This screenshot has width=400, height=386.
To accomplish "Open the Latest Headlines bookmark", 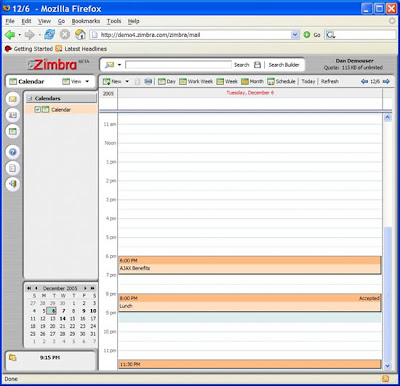I will click(81, 49).
